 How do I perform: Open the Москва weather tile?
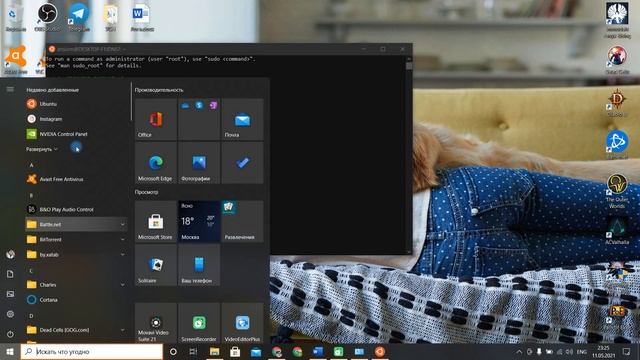click(x=199, y=221)
